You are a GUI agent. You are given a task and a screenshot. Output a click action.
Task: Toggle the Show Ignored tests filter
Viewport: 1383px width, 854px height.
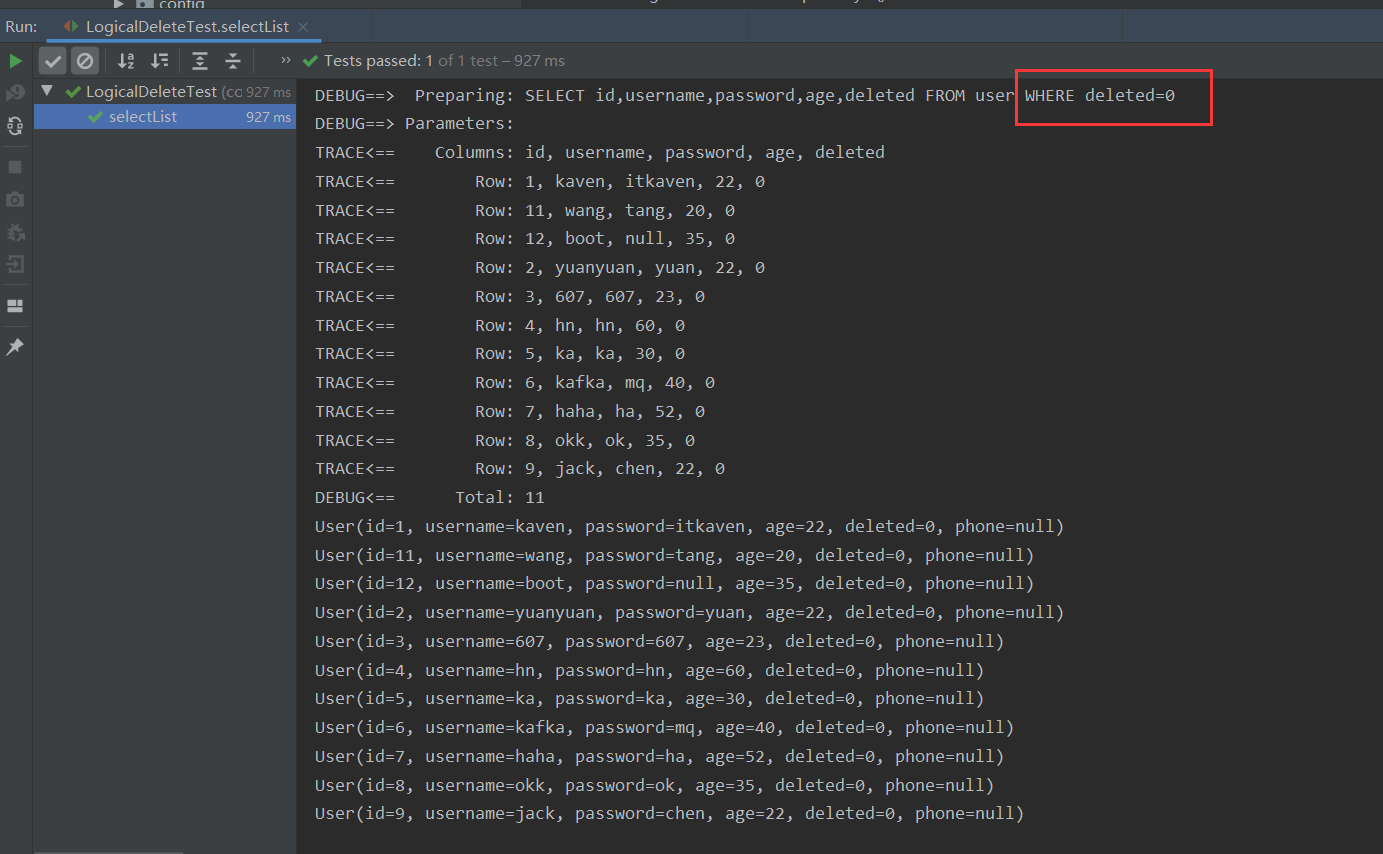point(85,61)
